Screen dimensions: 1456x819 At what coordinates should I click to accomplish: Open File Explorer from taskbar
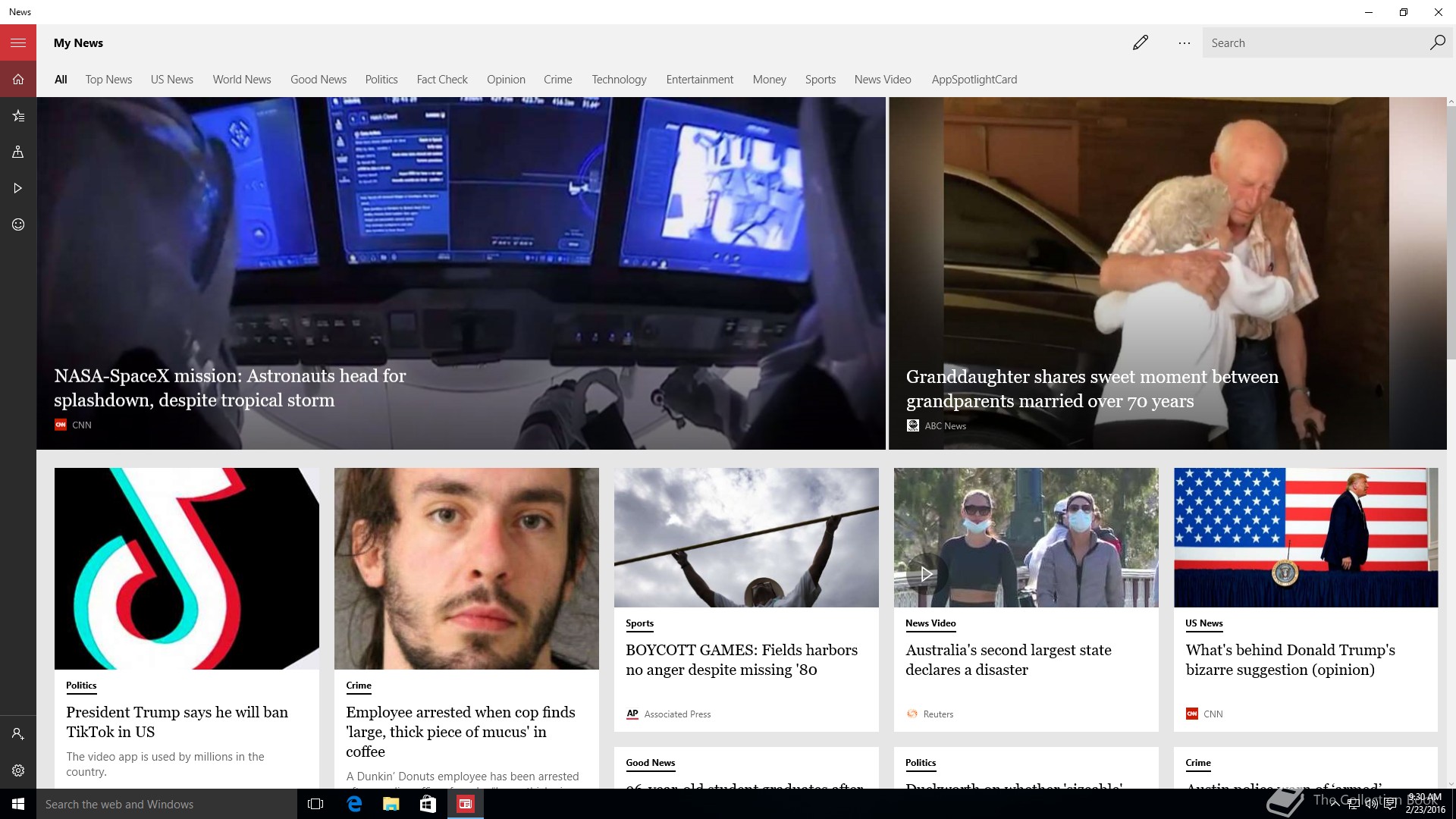click(x=391, y=804)
